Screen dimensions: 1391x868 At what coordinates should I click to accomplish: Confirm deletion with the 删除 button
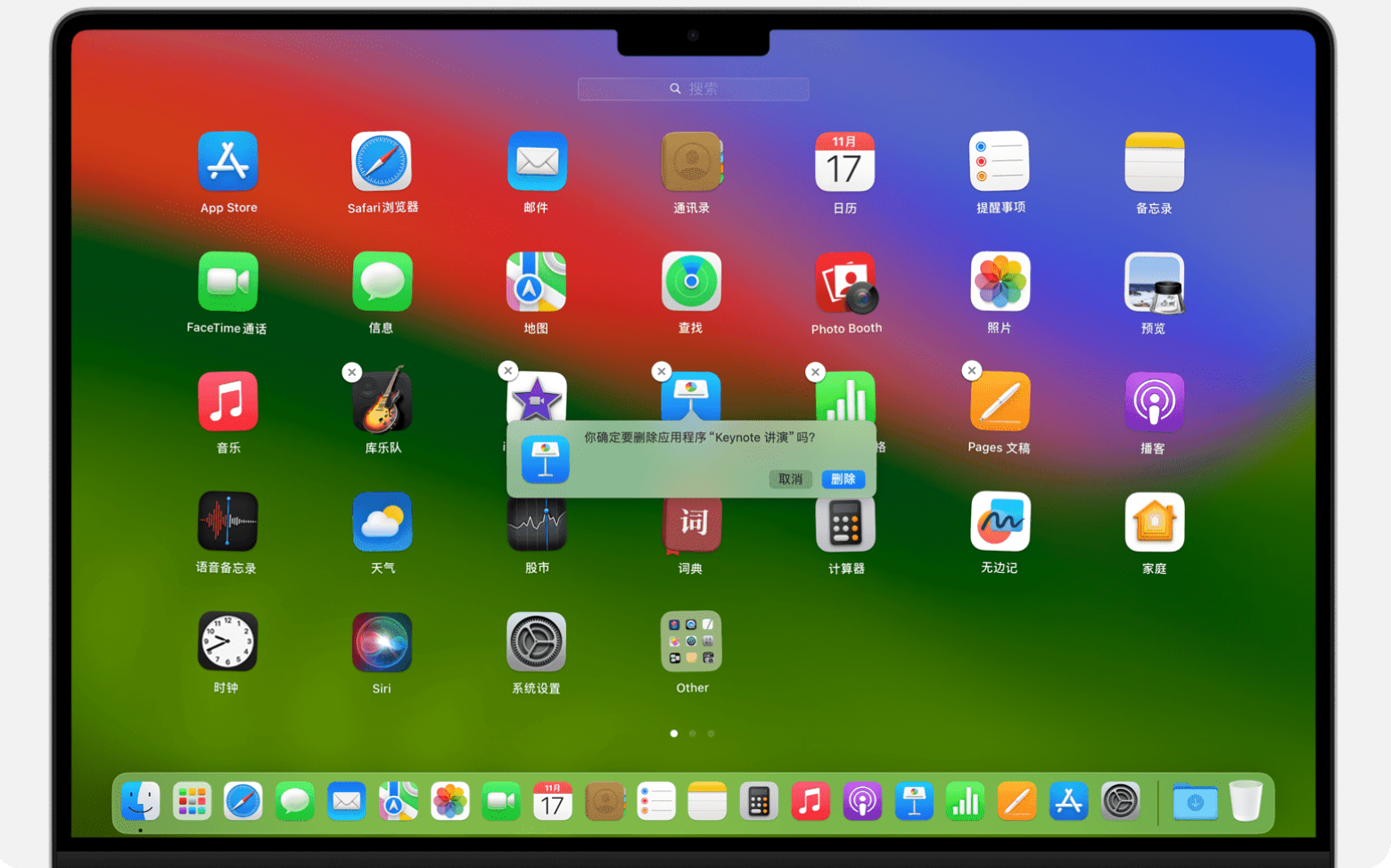(843, 479)
